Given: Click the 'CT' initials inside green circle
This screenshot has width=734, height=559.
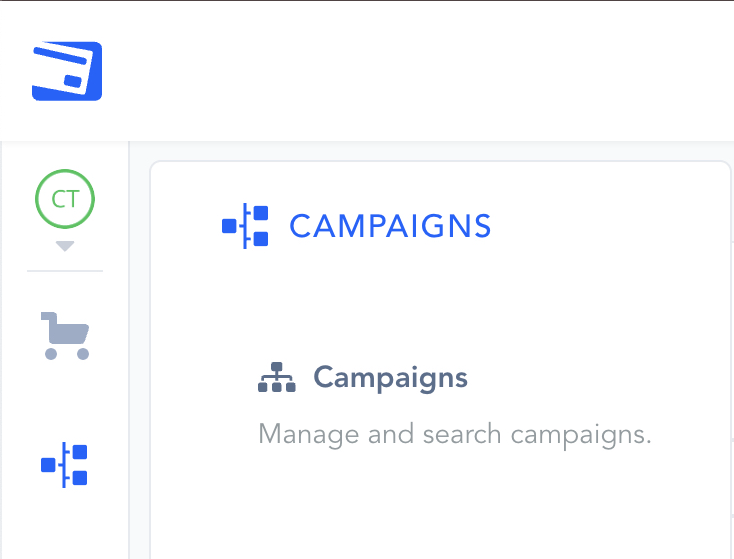Looking at the screenshot, I should (65, 200).
